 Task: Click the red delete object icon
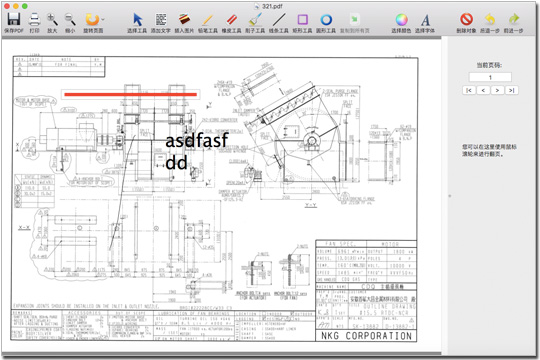point(466,19)
